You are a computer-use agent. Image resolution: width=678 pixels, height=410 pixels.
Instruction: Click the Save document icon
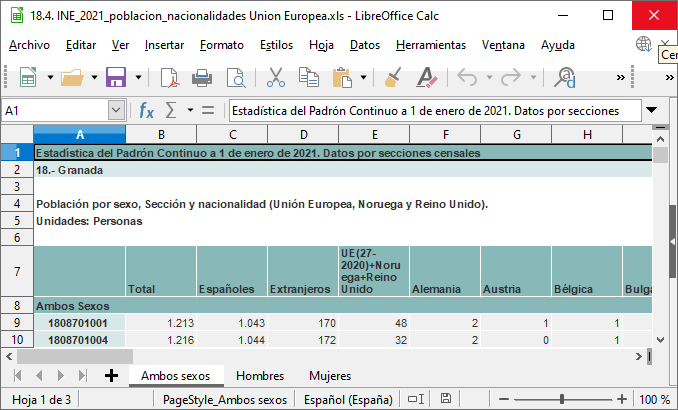[115, 78]
